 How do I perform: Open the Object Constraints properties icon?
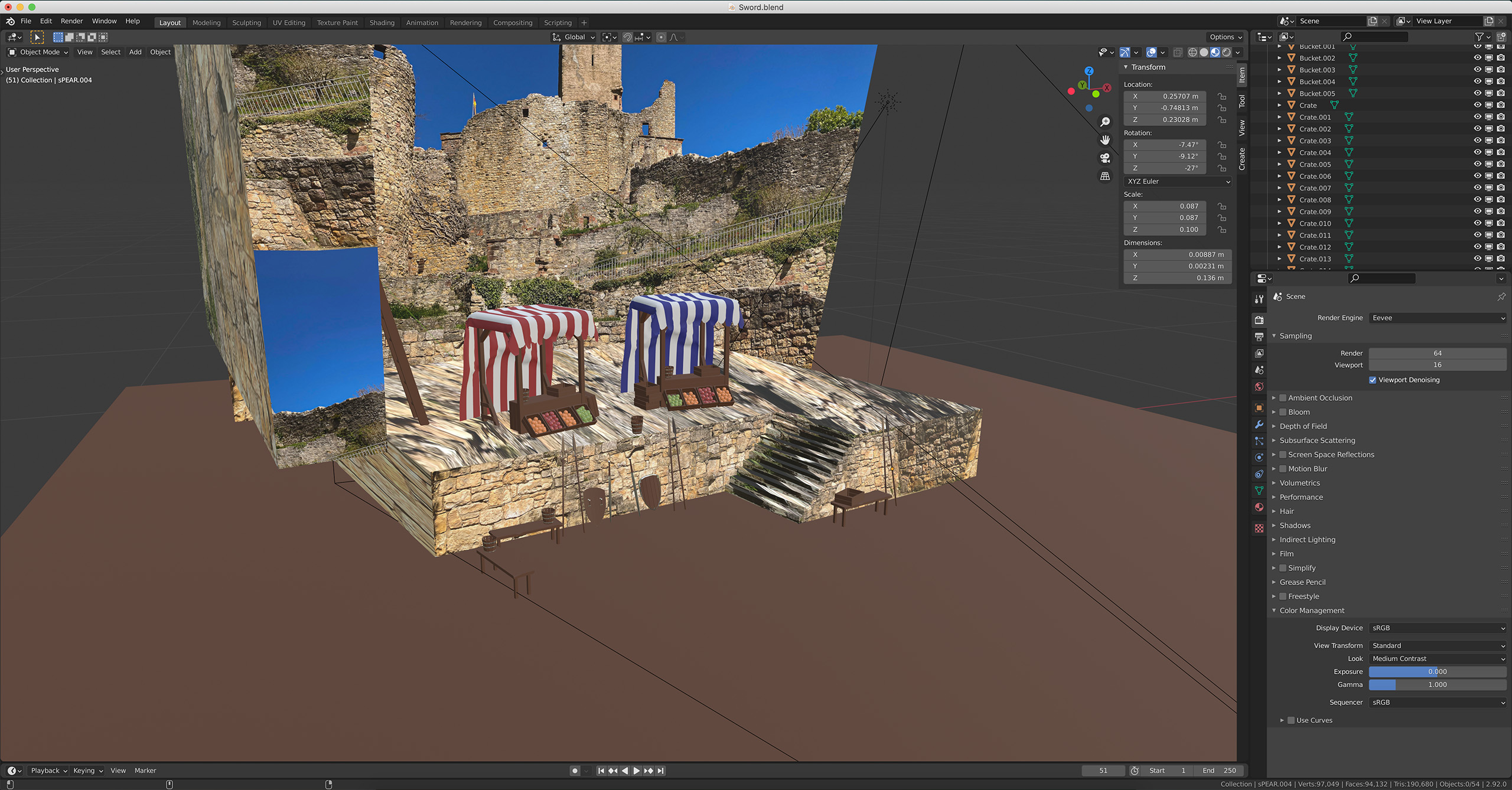point(1259,474)
